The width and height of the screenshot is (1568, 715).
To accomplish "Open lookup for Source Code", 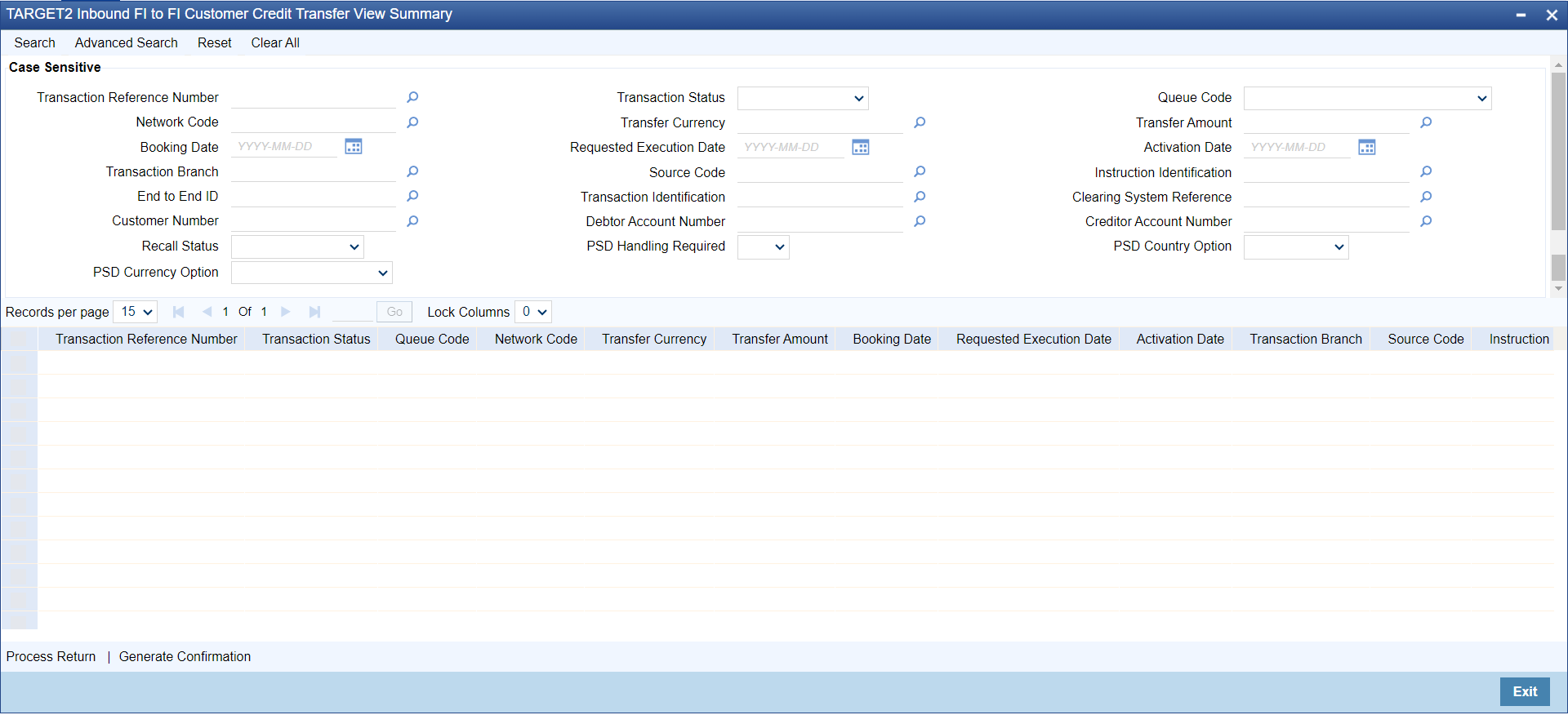I will point(920,171).
